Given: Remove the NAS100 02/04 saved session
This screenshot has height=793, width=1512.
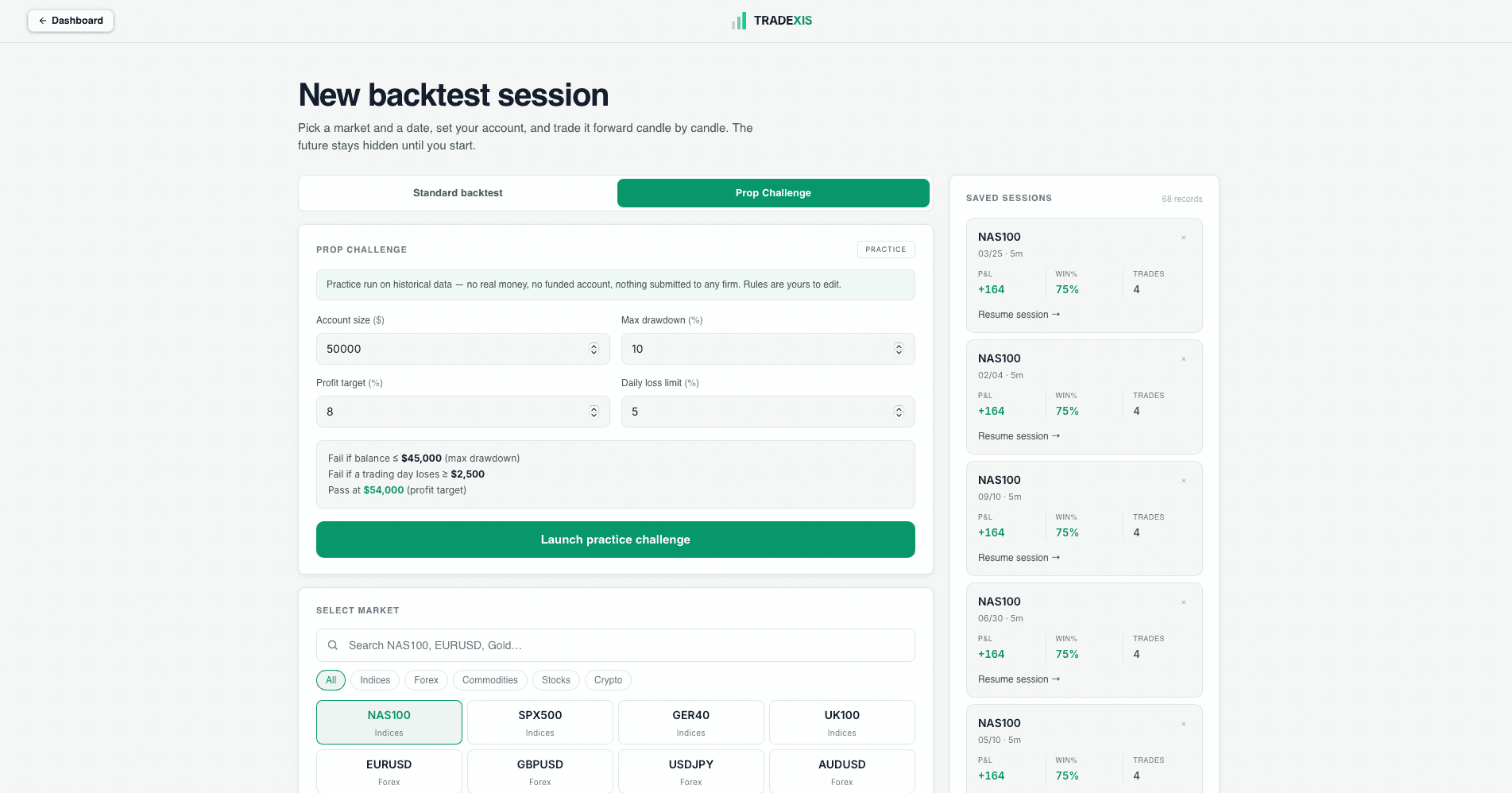Looking at the screenshot, I should [1183, 359].
